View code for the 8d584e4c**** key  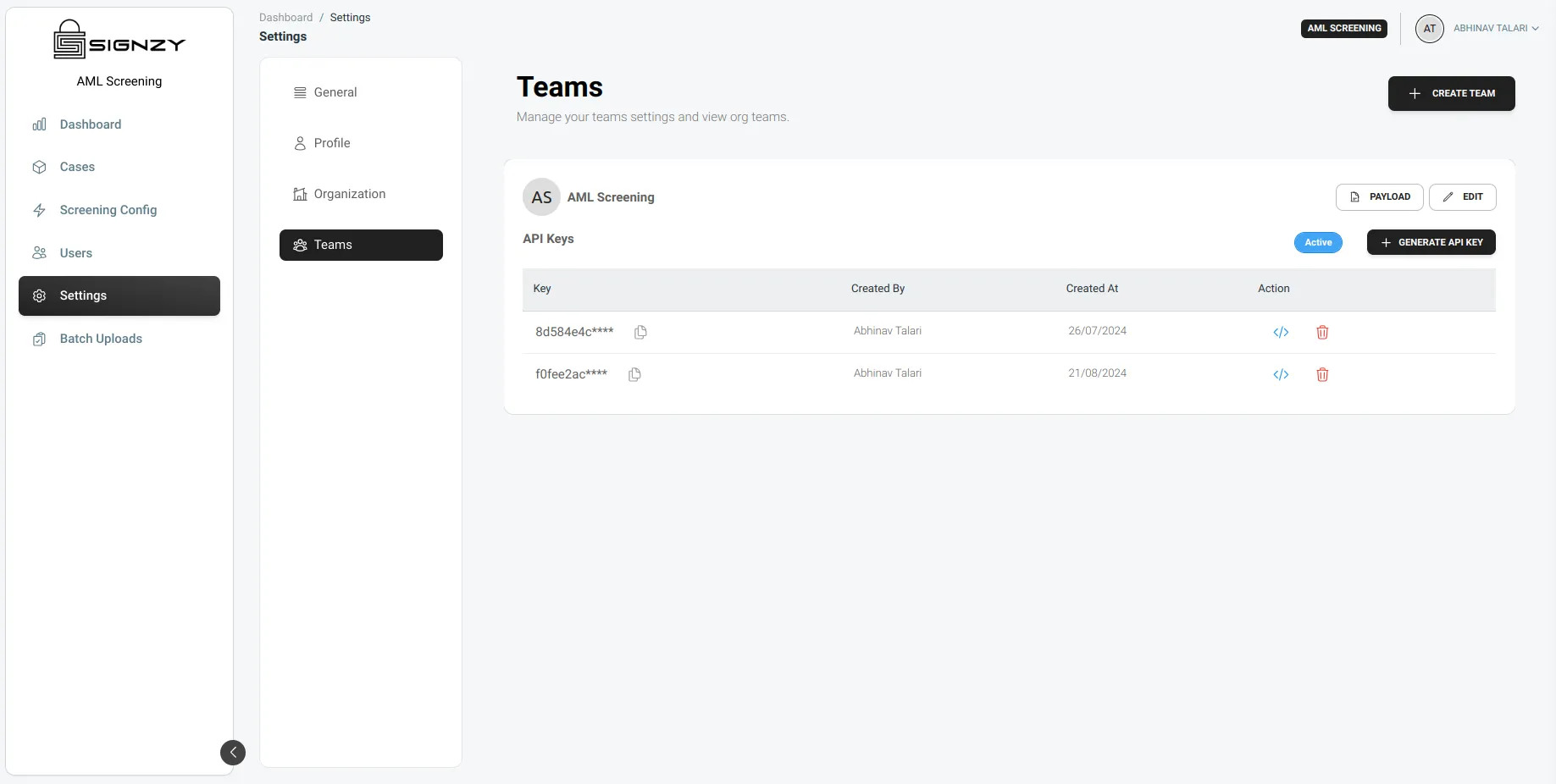1281,332
